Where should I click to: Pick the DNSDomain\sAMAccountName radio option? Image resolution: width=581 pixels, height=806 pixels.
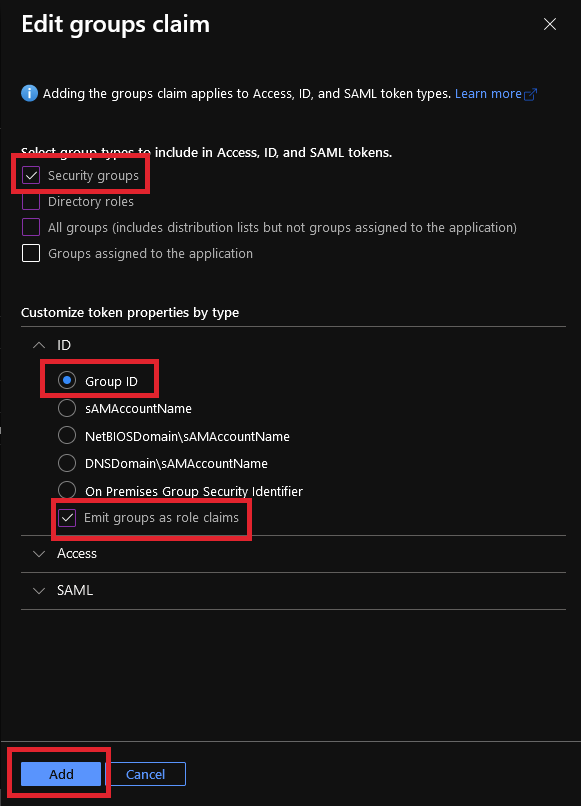[x=67, y=463]
